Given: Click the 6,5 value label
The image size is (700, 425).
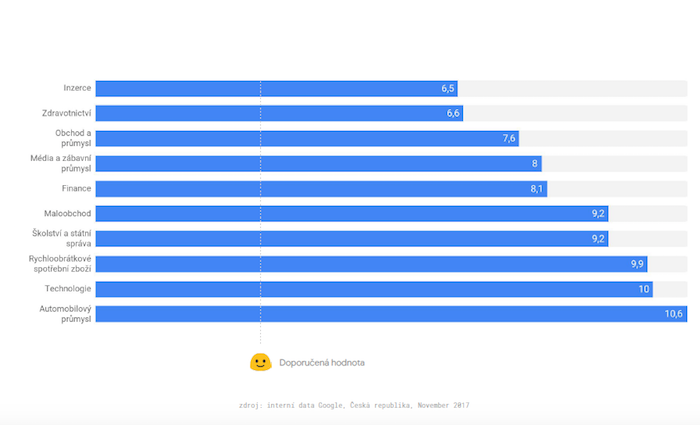Looking at the screenshot, I should pyautogui.click(x=448, y=89).
